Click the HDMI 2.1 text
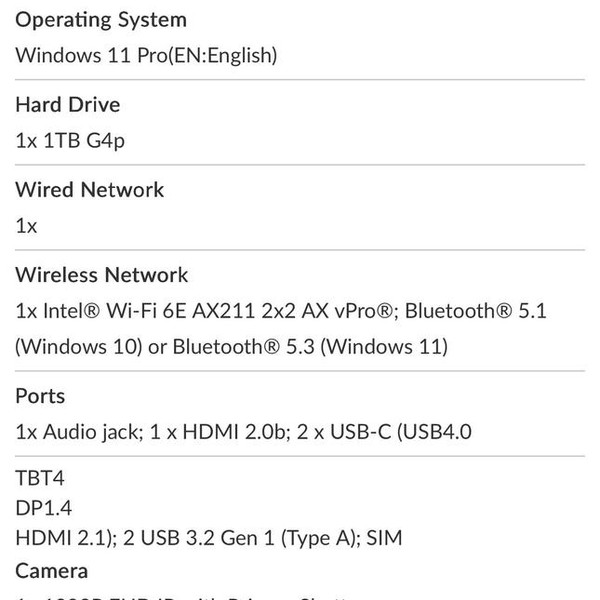 62,538
